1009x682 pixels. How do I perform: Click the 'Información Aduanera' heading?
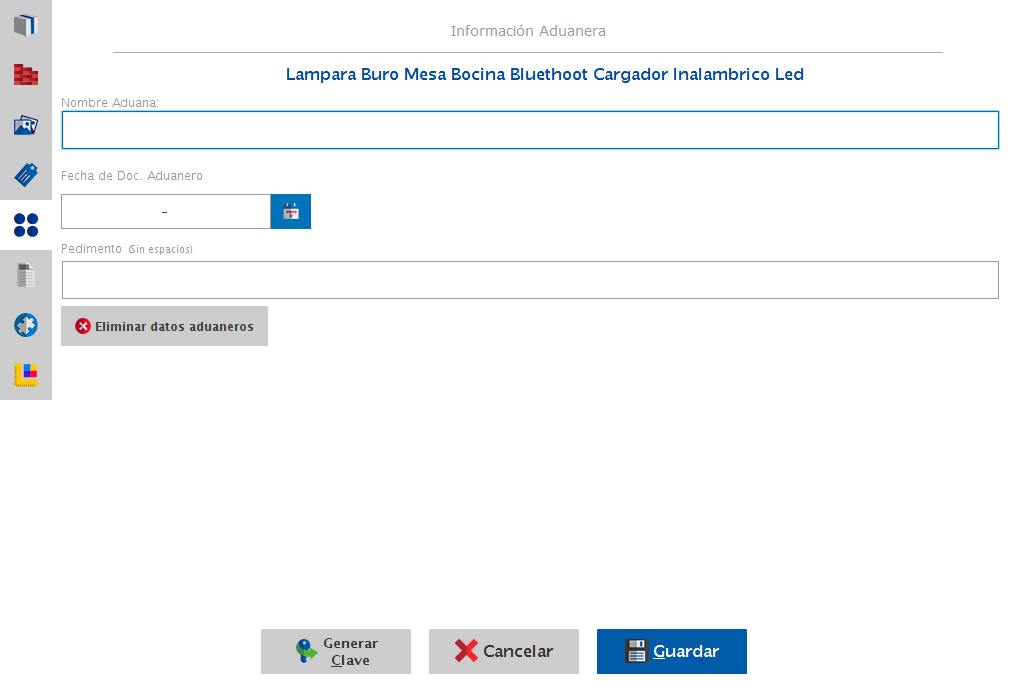coord(528,31)
